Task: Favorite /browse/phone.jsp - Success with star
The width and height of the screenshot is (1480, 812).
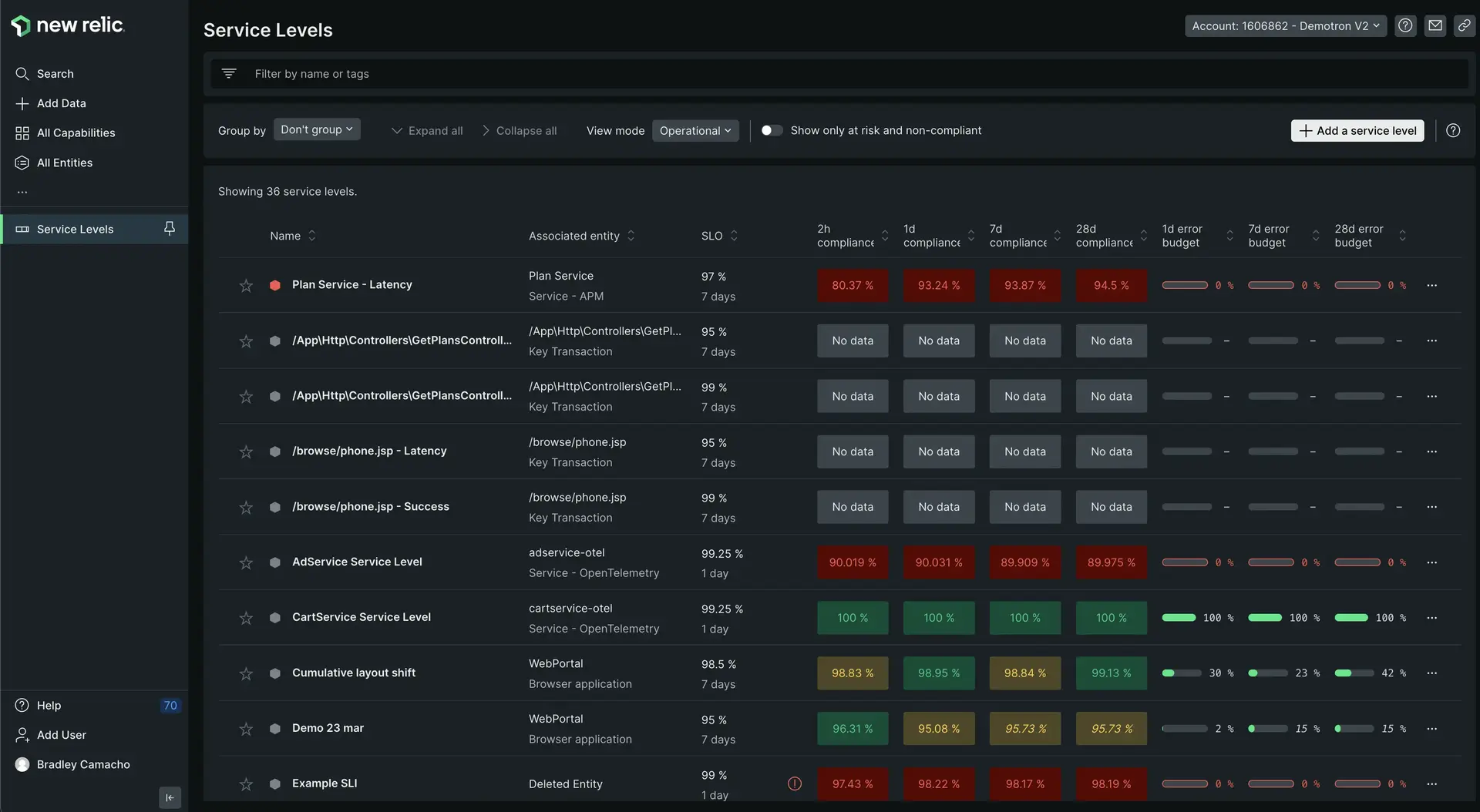Action: point(246,508)
